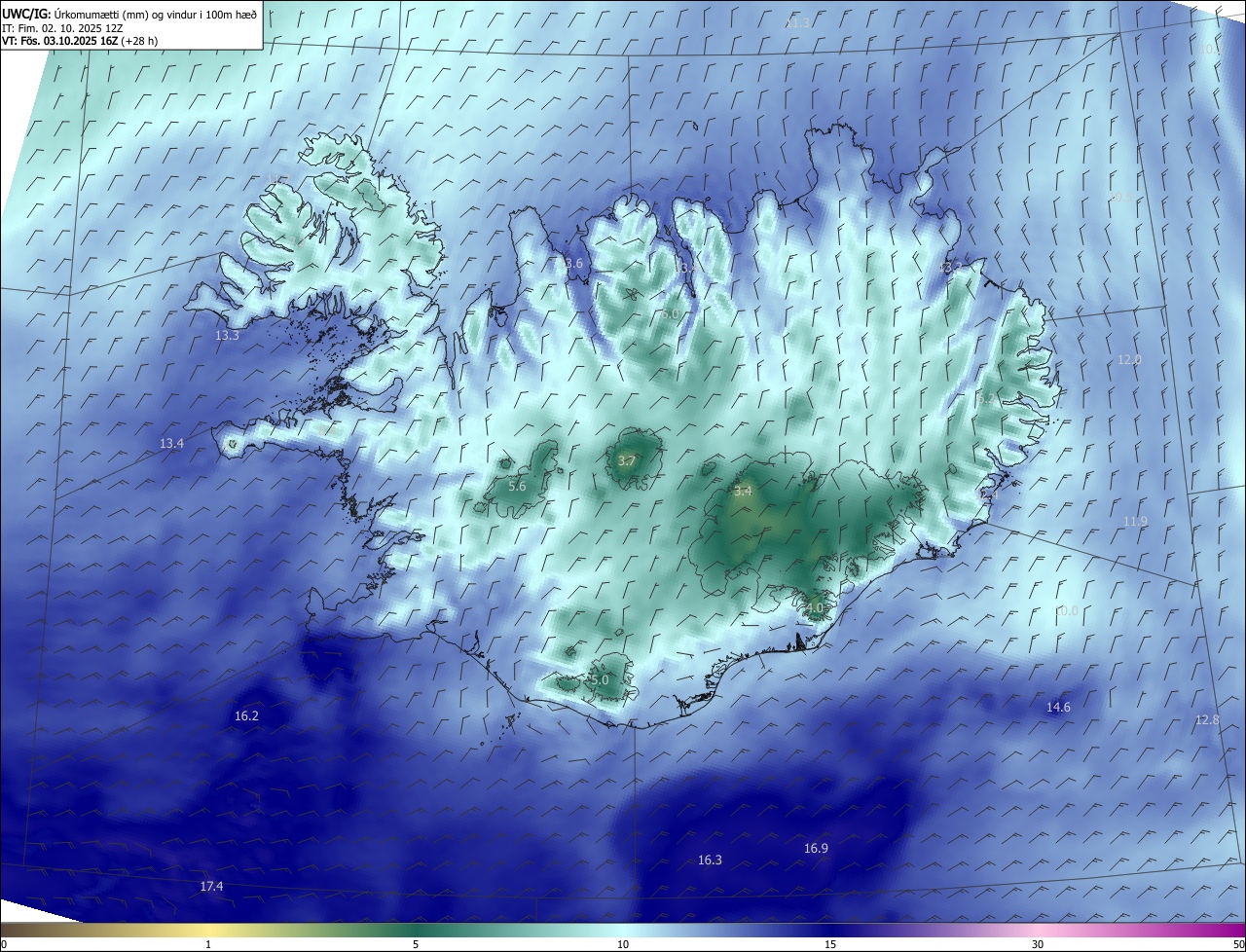Click the 10.0 value over the southeast sea

click(x=1067, y=610)
